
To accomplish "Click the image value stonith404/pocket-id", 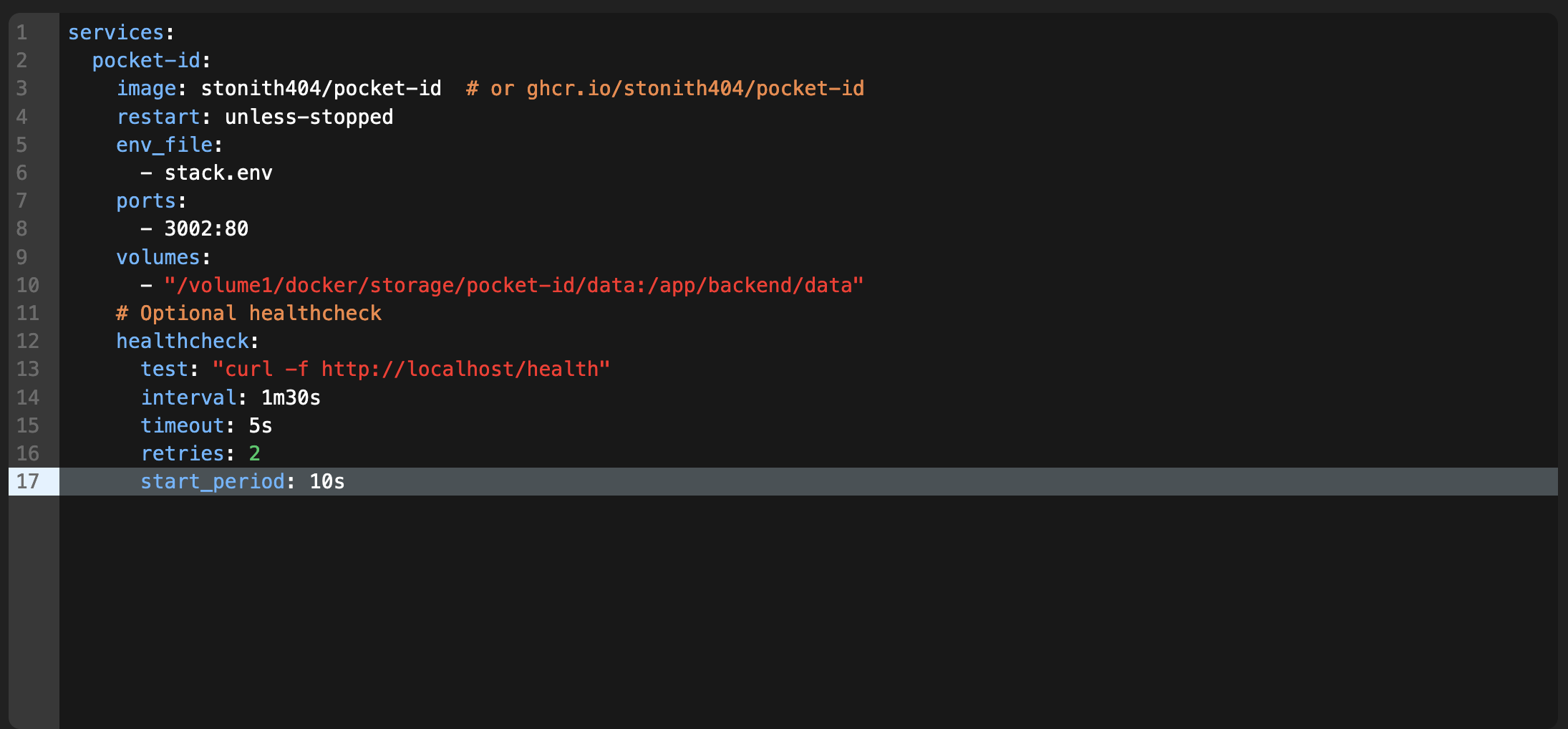I will (x=321, y=88).
